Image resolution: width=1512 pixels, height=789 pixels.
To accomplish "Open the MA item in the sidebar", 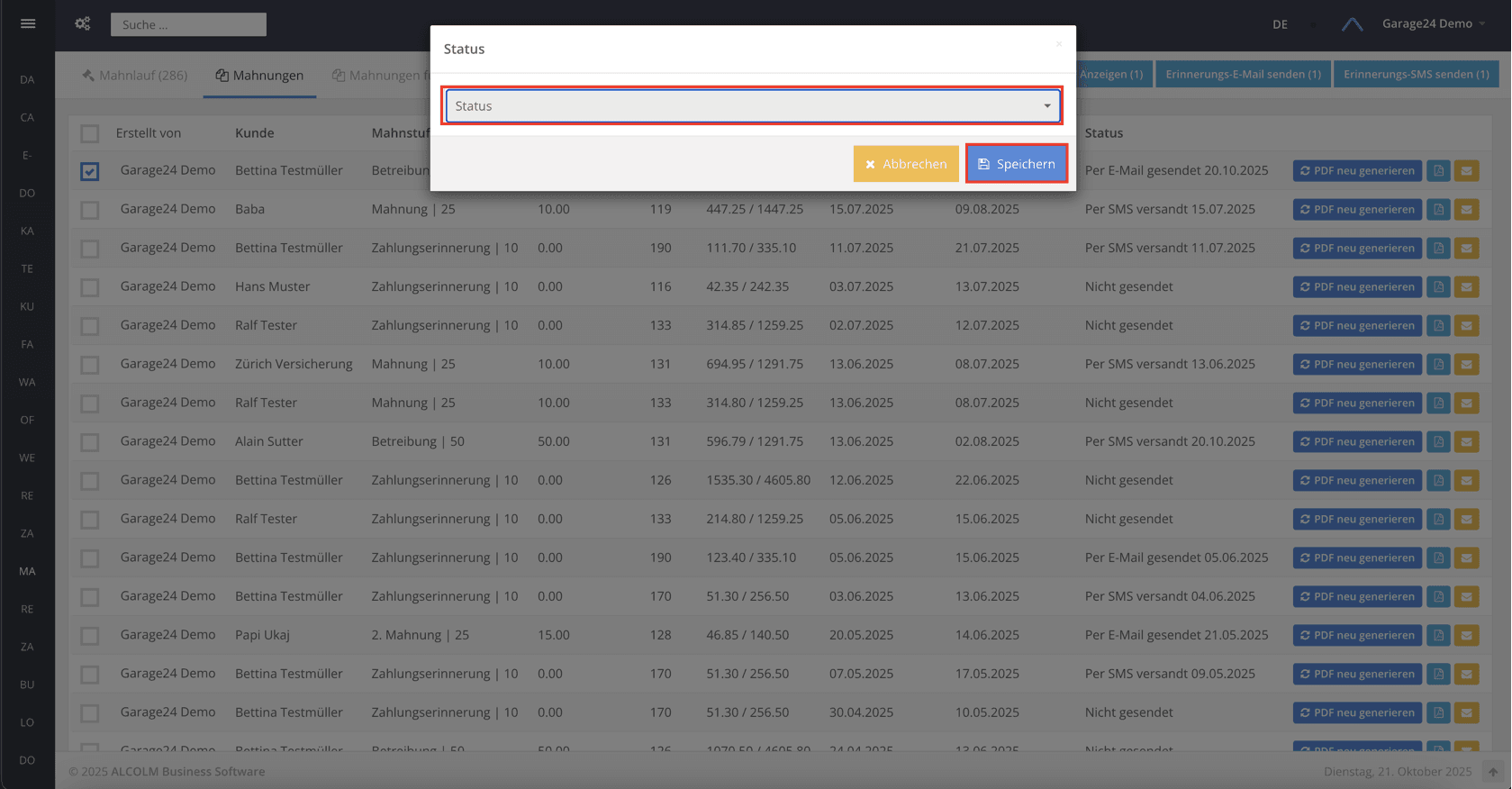I will (x=28, y=571).
